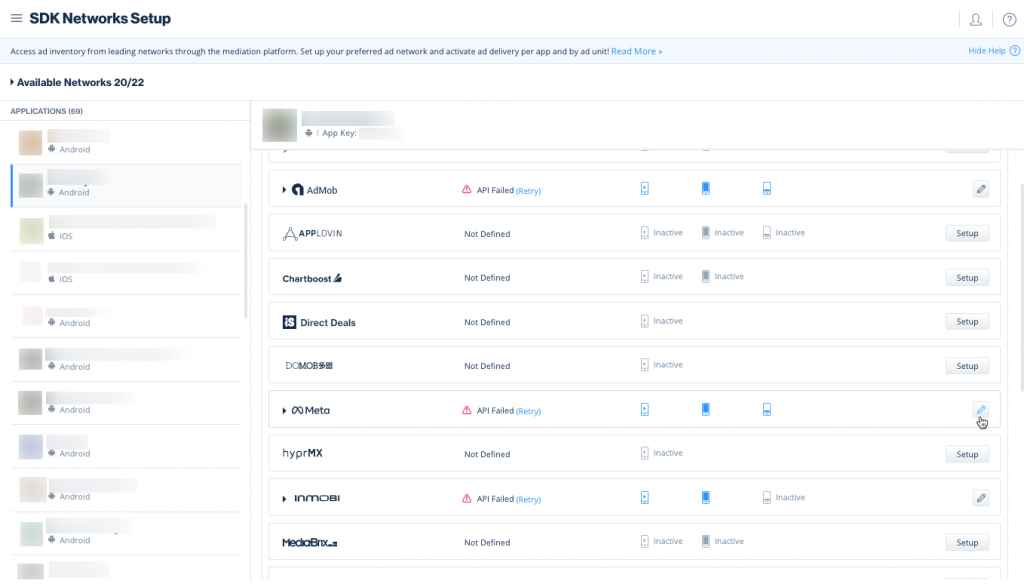Viewport: 1024px width, 587px height.
Task: Open the hamburger navigation menu
Action: coord(16,19)
